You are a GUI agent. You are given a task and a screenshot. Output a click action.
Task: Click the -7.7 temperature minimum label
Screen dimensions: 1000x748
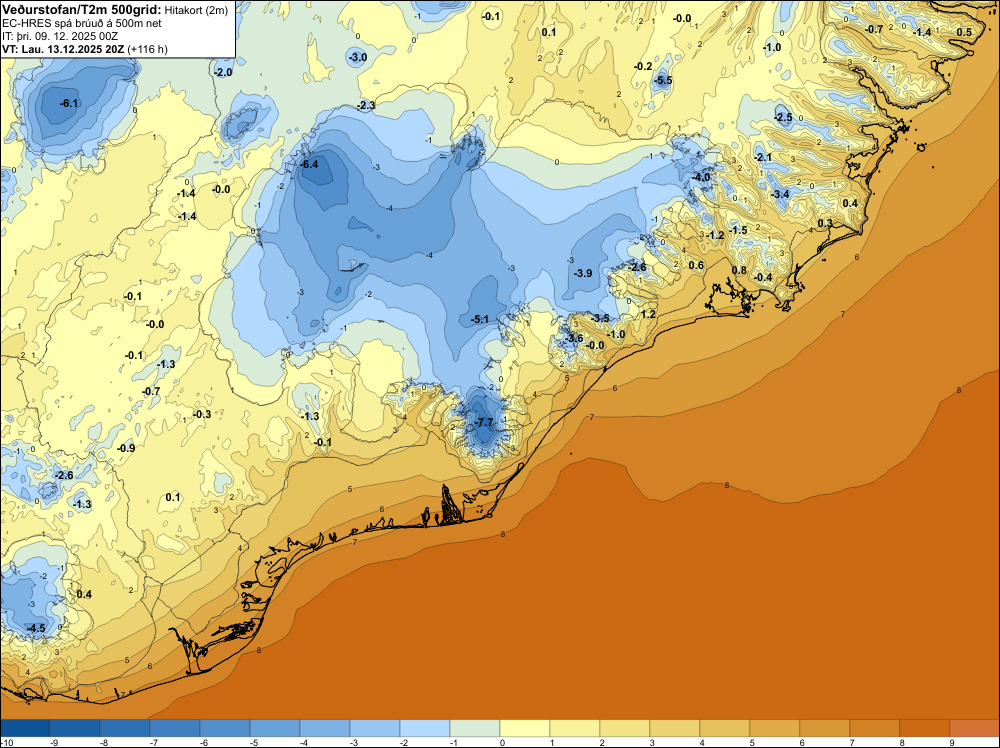(485, 422)
